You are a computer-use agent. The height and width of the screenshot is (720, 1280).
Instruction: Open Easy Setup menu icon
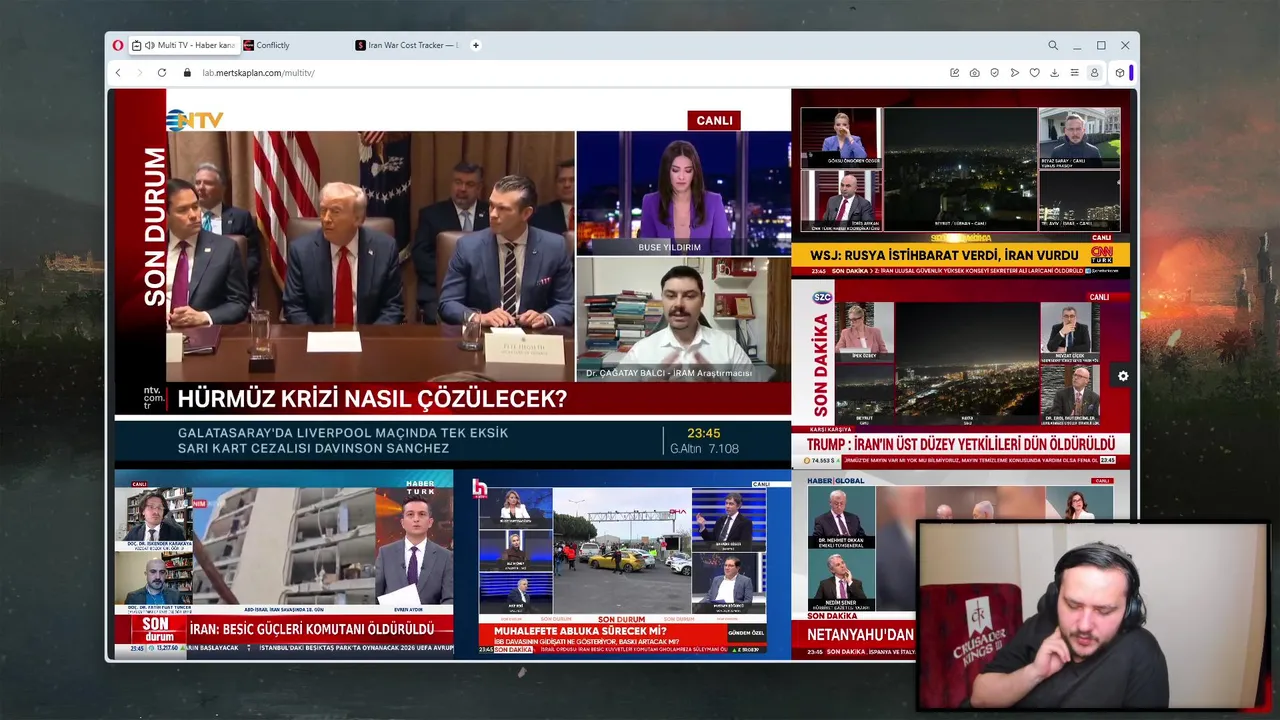point(1074,73)
